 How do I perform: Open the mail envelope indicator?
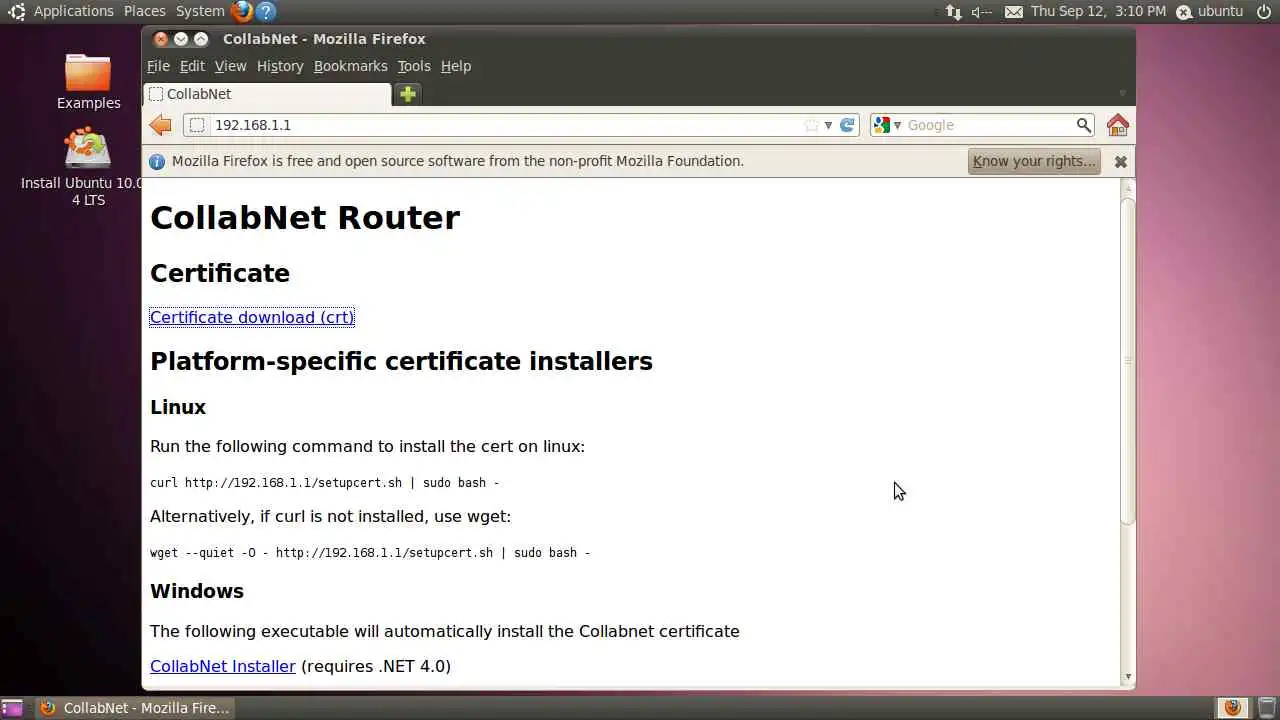point(1013,12)
